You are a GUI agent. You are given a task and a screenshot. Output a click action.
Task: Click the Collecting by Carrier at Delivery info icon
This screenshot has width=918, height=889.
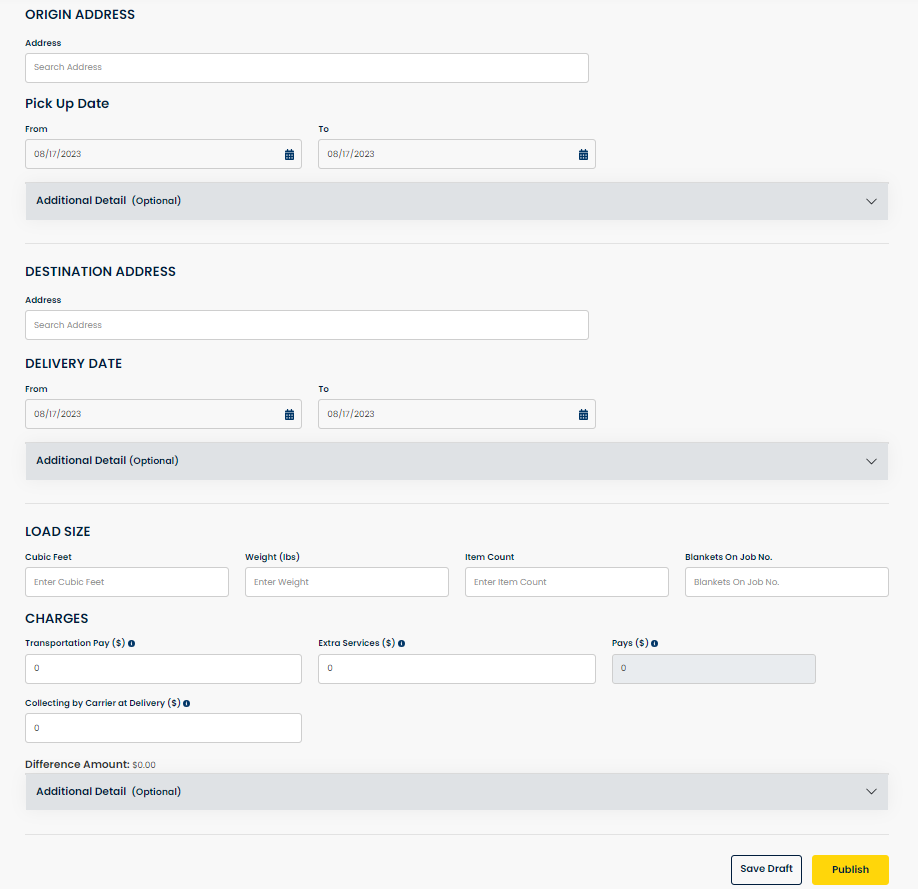(x=186, y=703)
